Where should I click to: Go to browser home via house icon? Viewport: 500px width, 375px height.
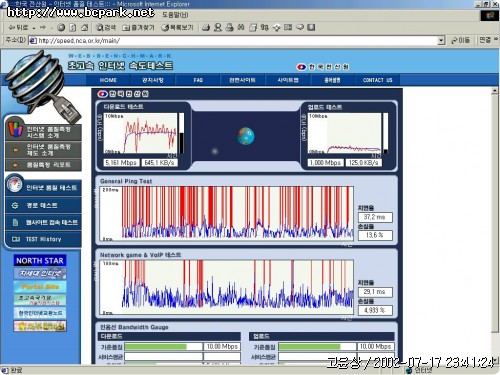click(85, 28)
